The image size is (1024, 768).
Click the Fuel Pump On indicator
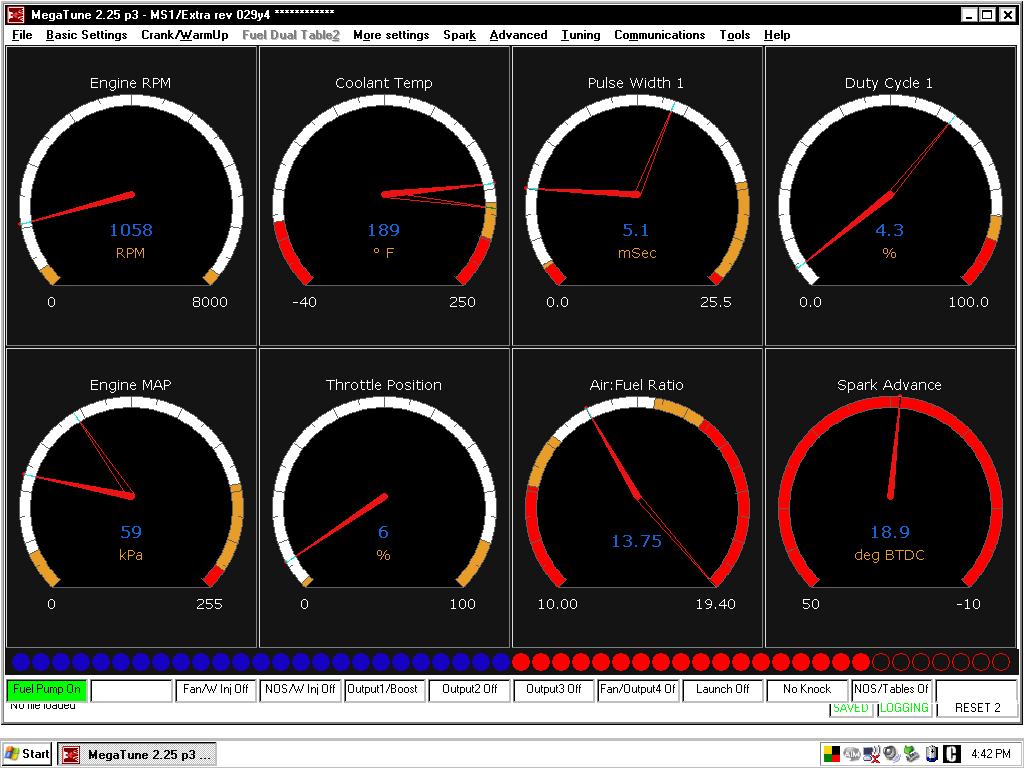click(47, 690)
